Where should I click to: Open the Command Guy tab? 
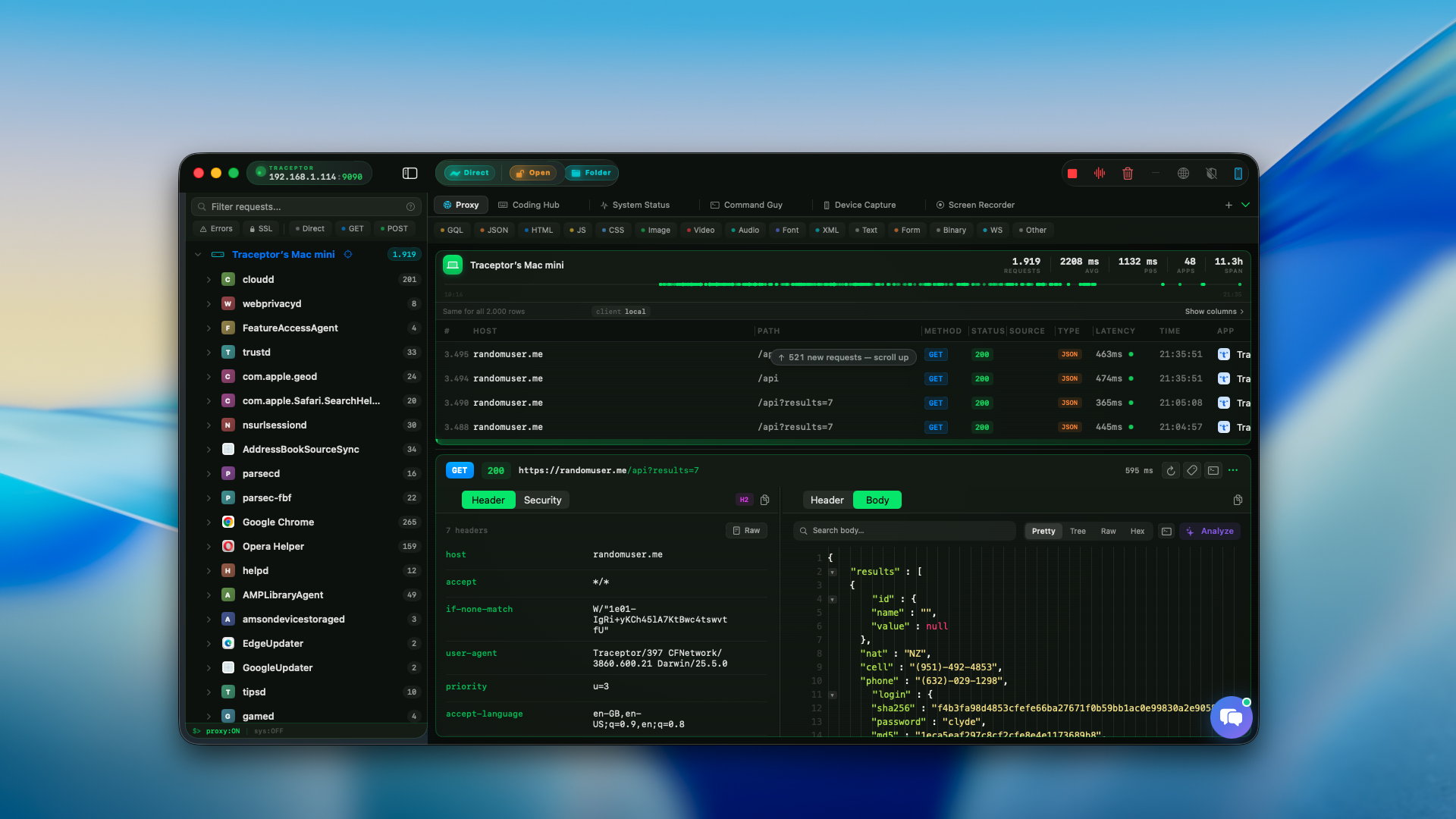coord(746,205)
